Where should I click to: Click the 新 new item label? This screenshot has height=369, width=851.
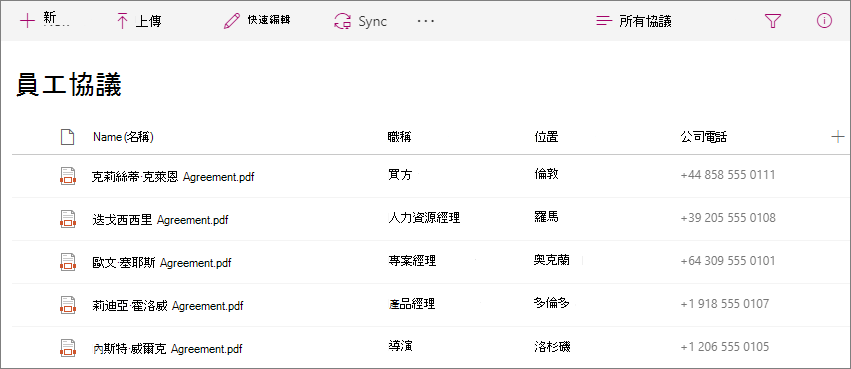(49, 18)
